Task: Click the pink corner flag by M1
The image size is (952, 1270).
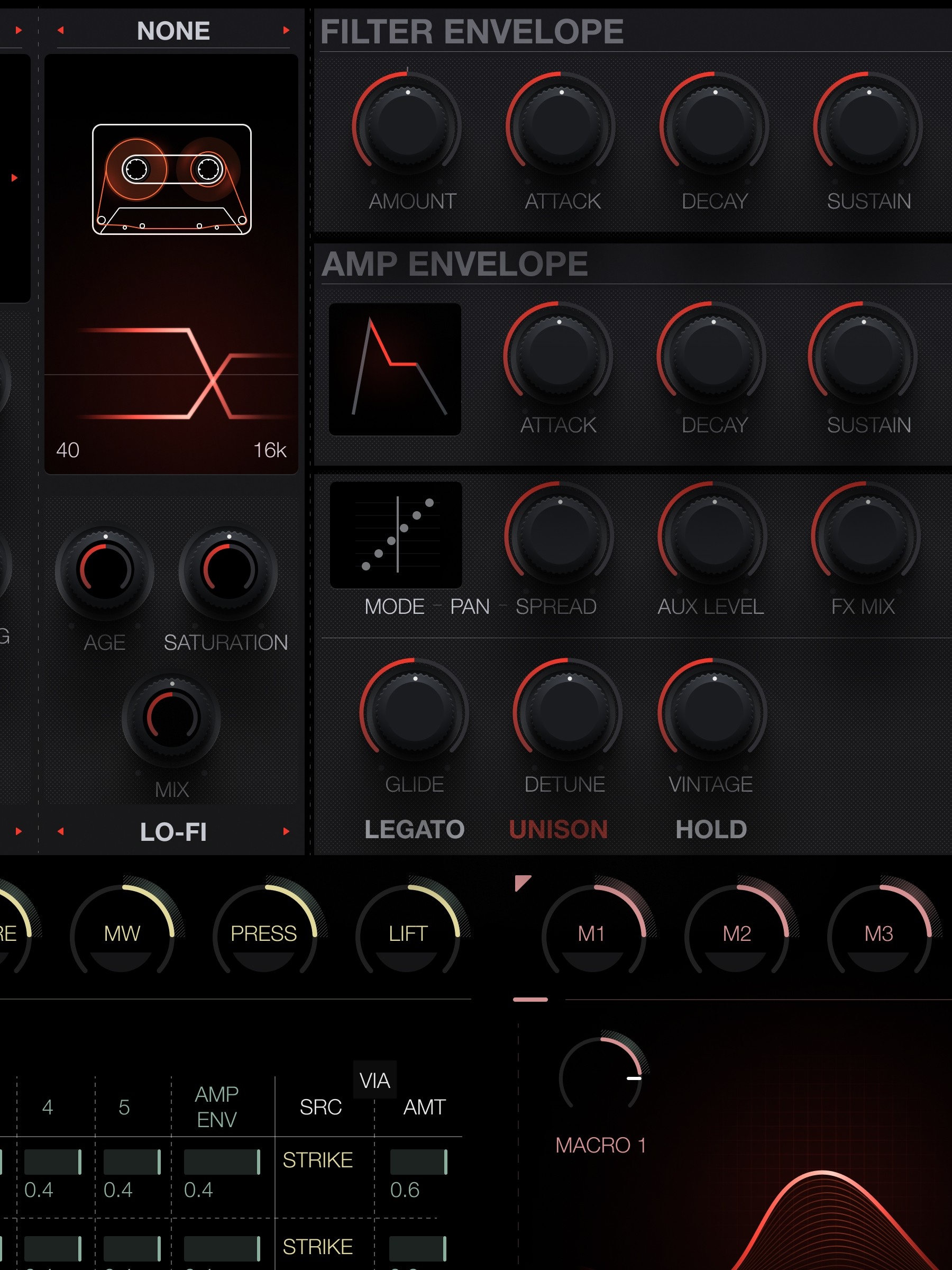Action: coord(522,883)
